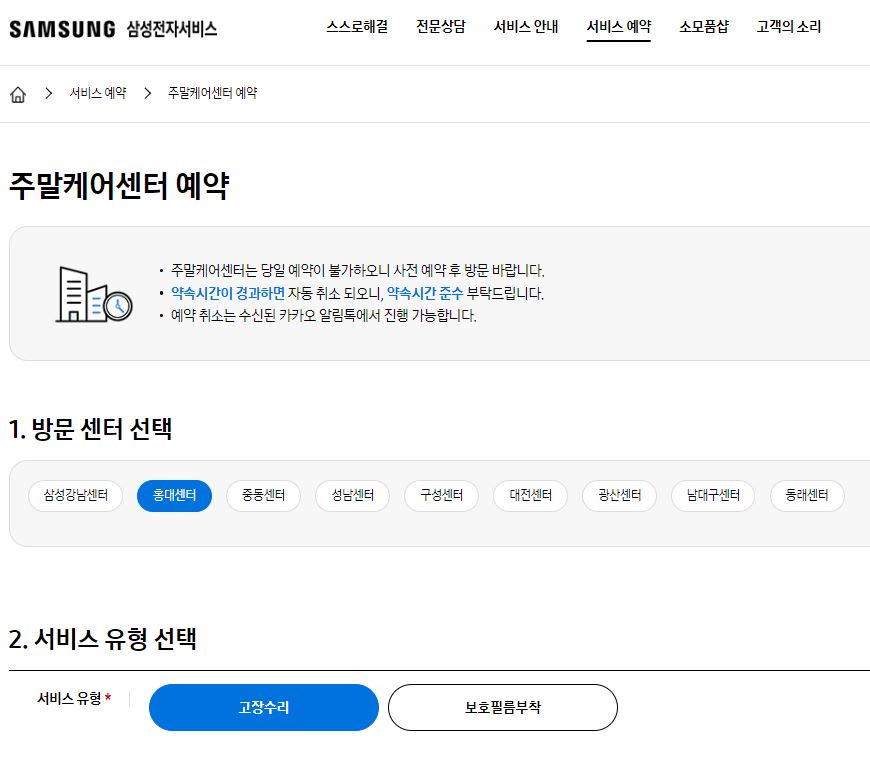The image size is (870, 780).
Task: Click the 서비스 예약 breadcrumb link
Action: (x=96, y=92)
